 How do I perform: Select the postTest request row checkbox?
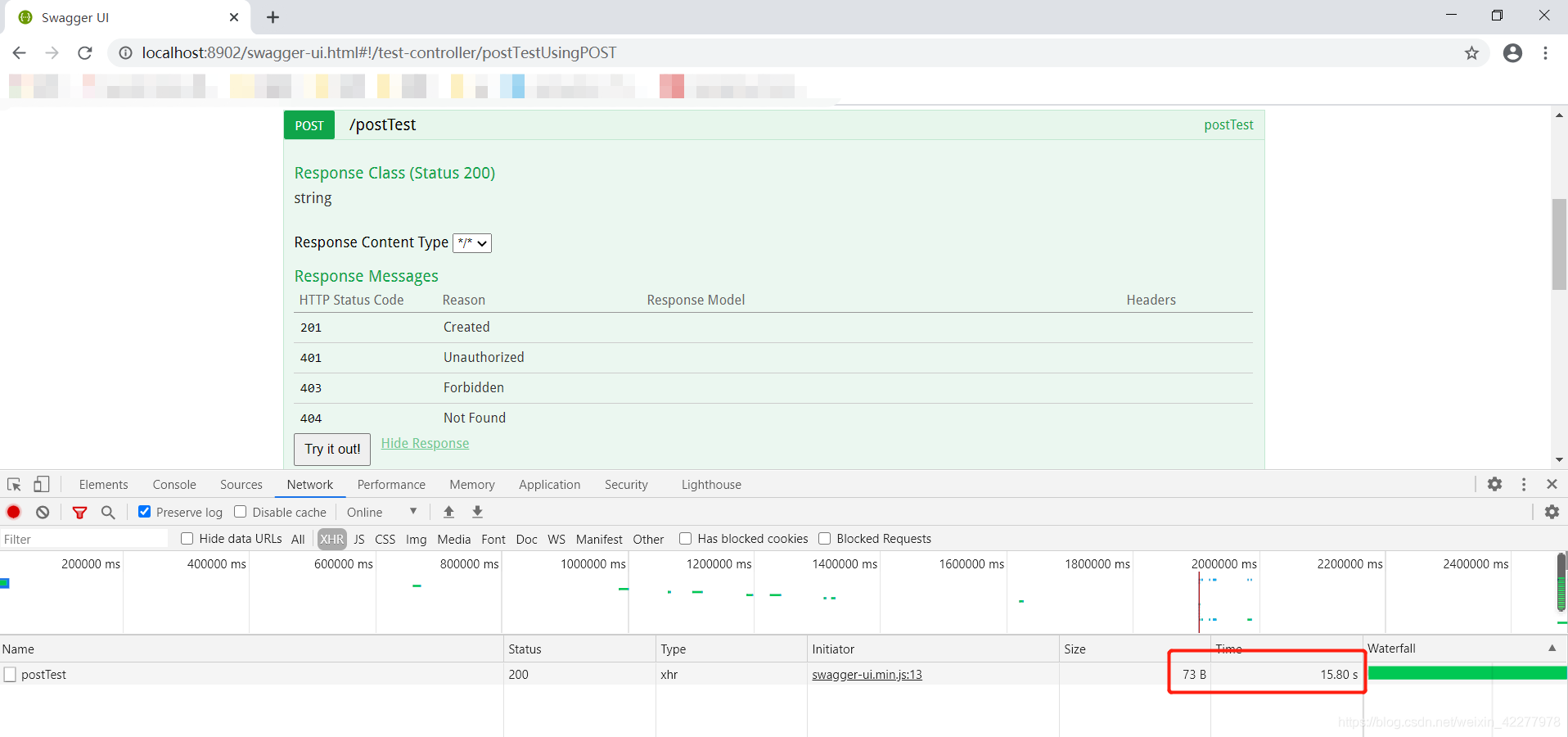(x=10, y=675)
